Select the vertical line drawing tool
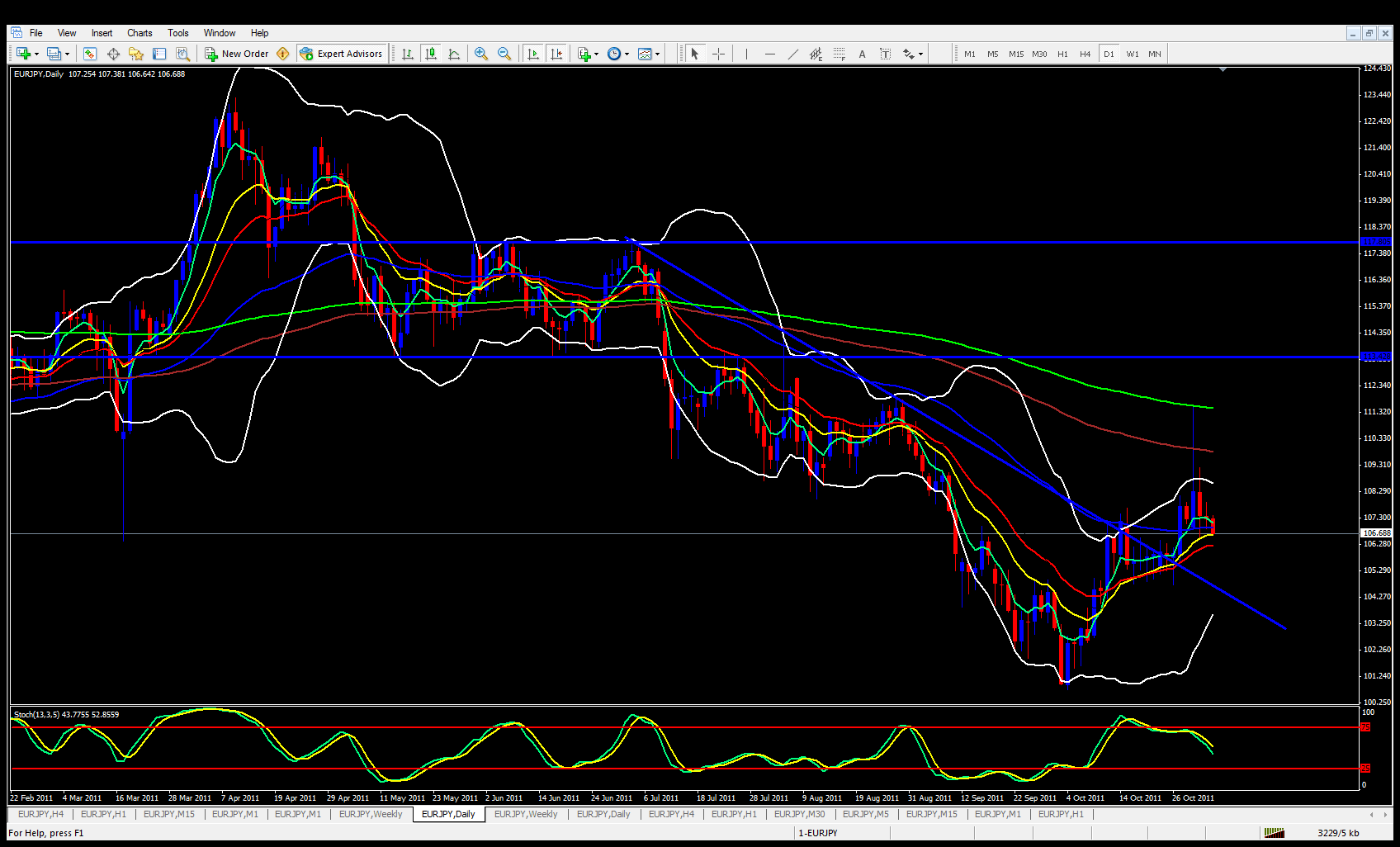The height and width of the screenshot is (847, 1400). tap(746, 54)
